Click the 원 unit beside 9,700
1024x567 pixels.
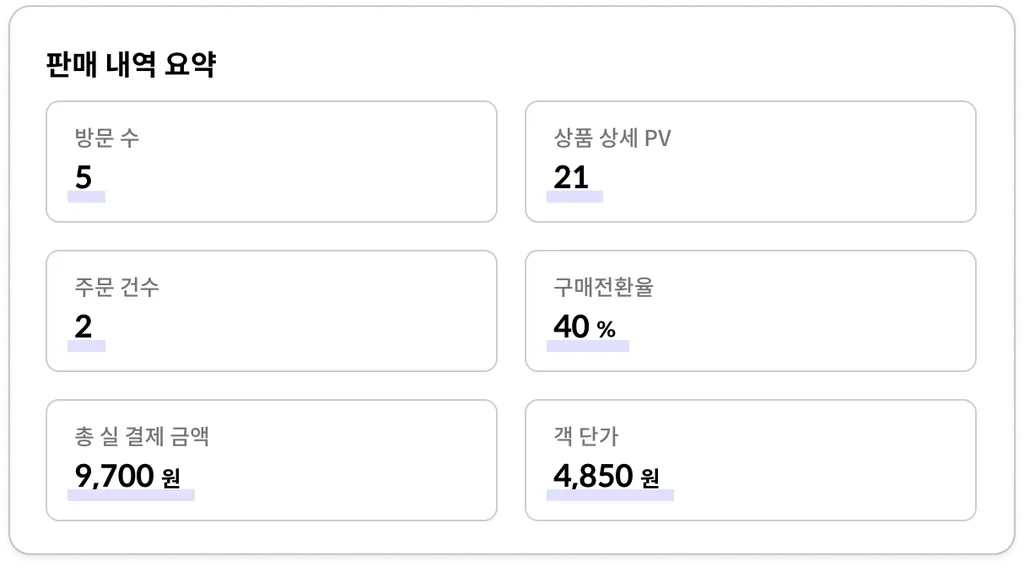coord(170,478)
